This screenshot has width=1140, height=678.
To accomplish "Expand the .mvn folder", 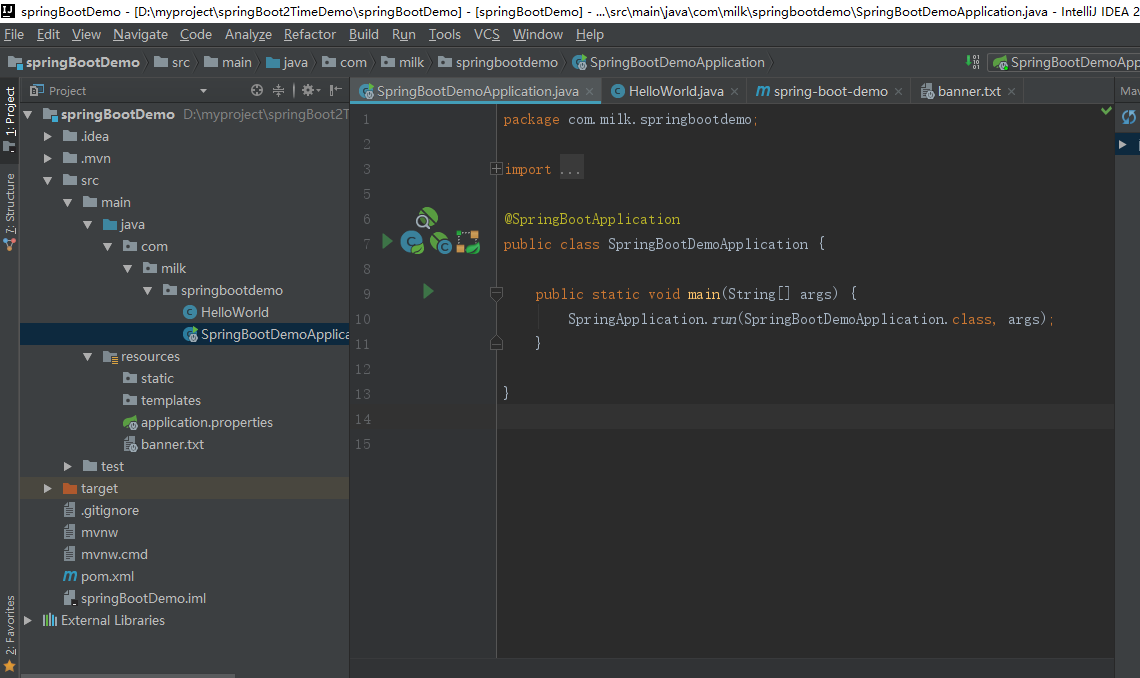I will click(47, 158).
